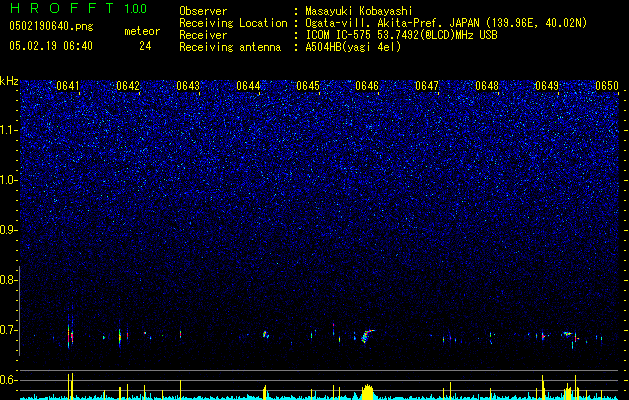
Task: Click the 'Observer' field label
Action: (203, 11)
